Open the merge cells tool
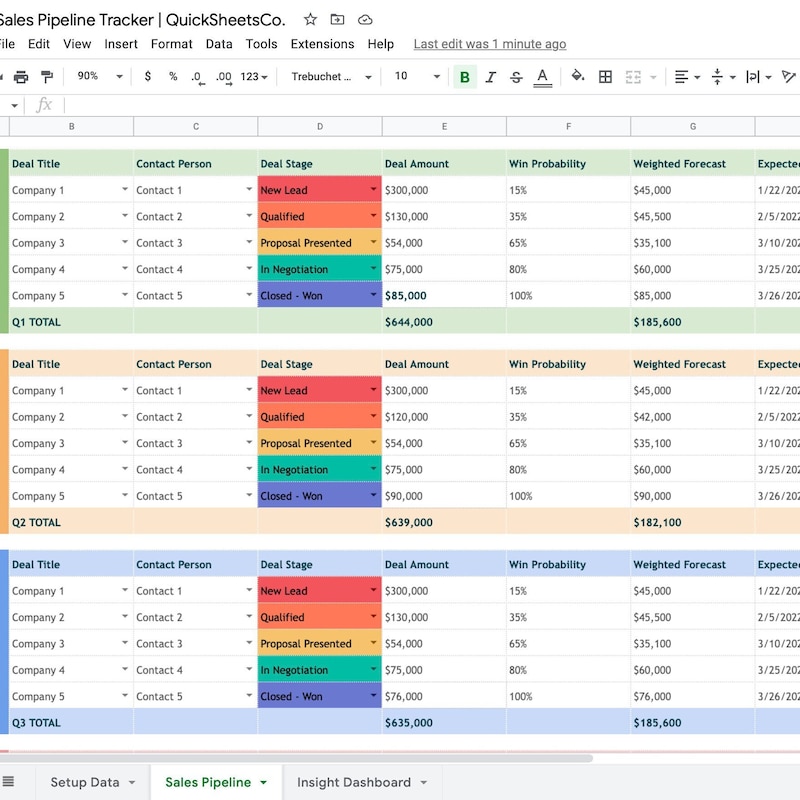This screenshot has height=800, width=800. pos(632,76)
